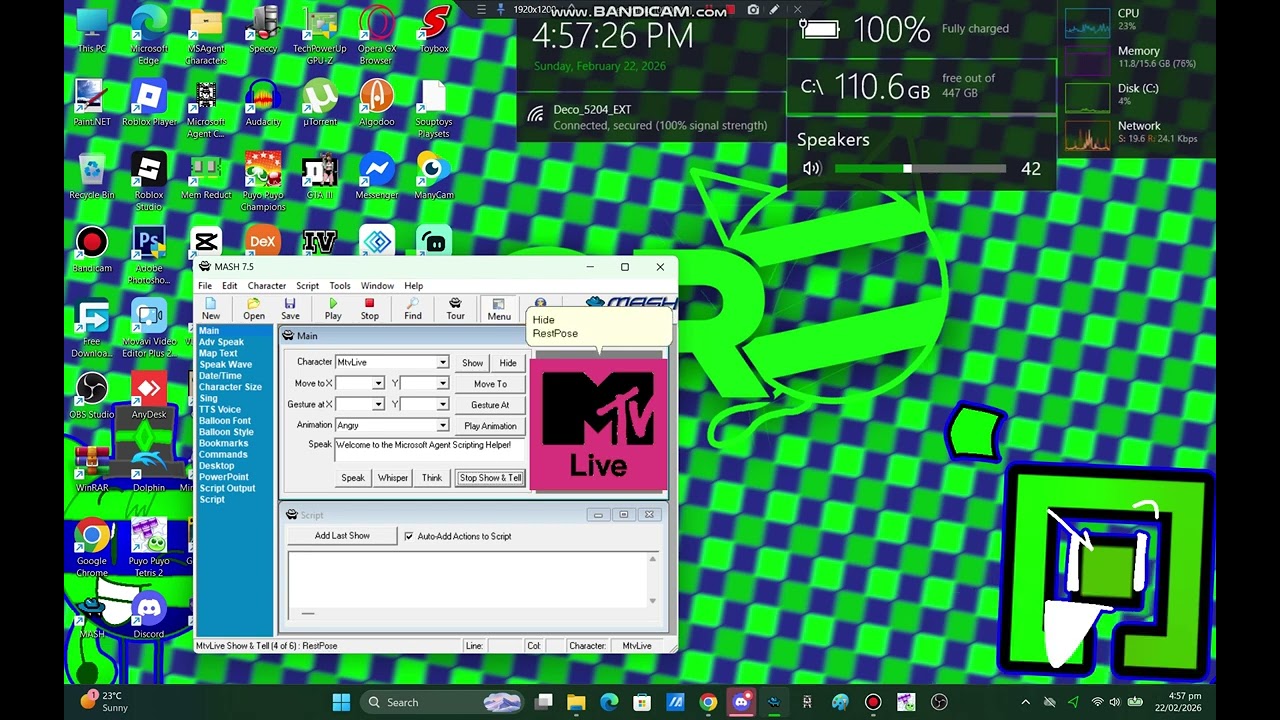Click the Save floppy toolbar icon
The width and height of the screenshot is (1280, 720).
tap(290, 309)
